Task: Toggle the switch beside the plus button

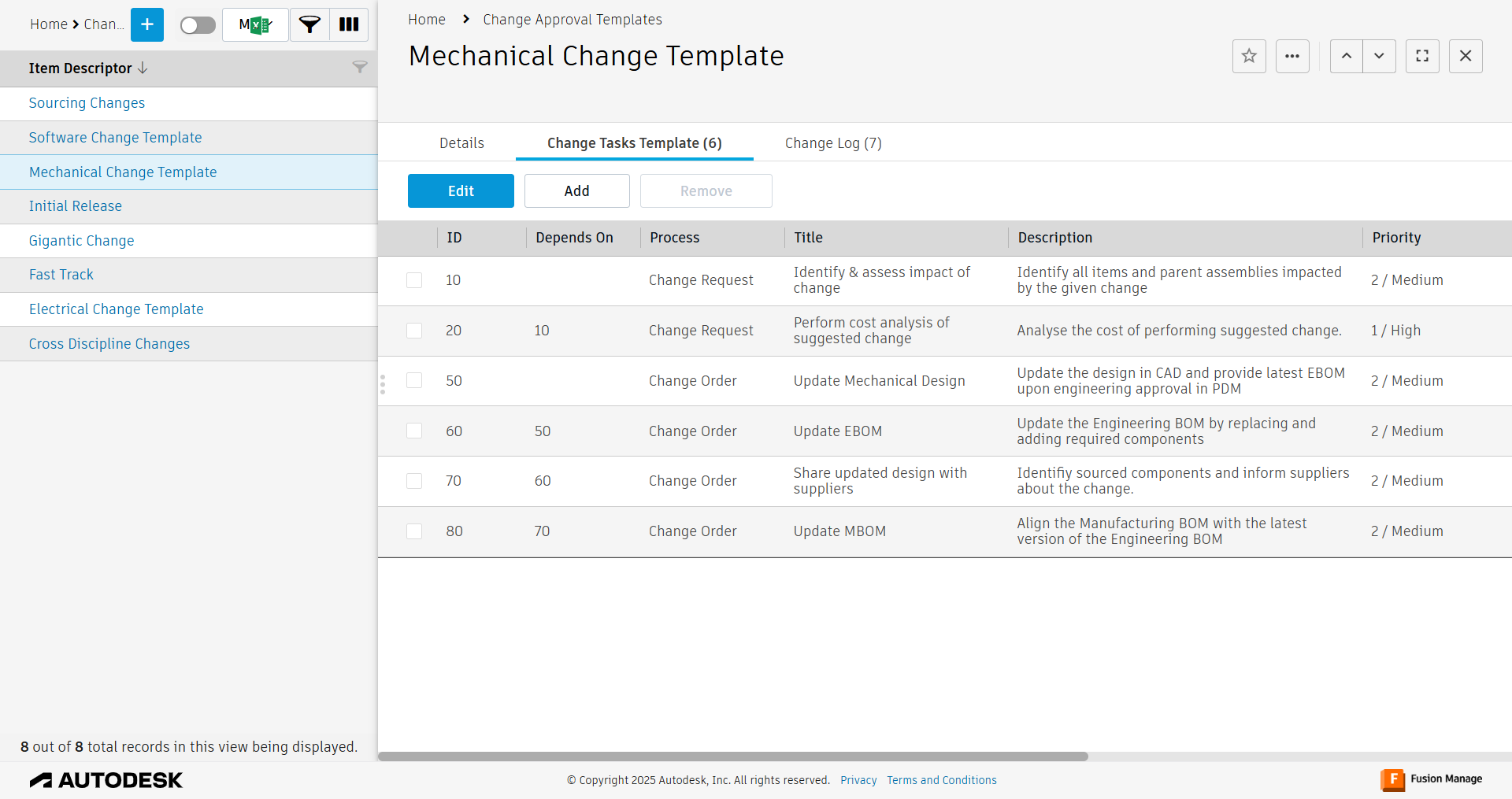Action: (198, 25)
